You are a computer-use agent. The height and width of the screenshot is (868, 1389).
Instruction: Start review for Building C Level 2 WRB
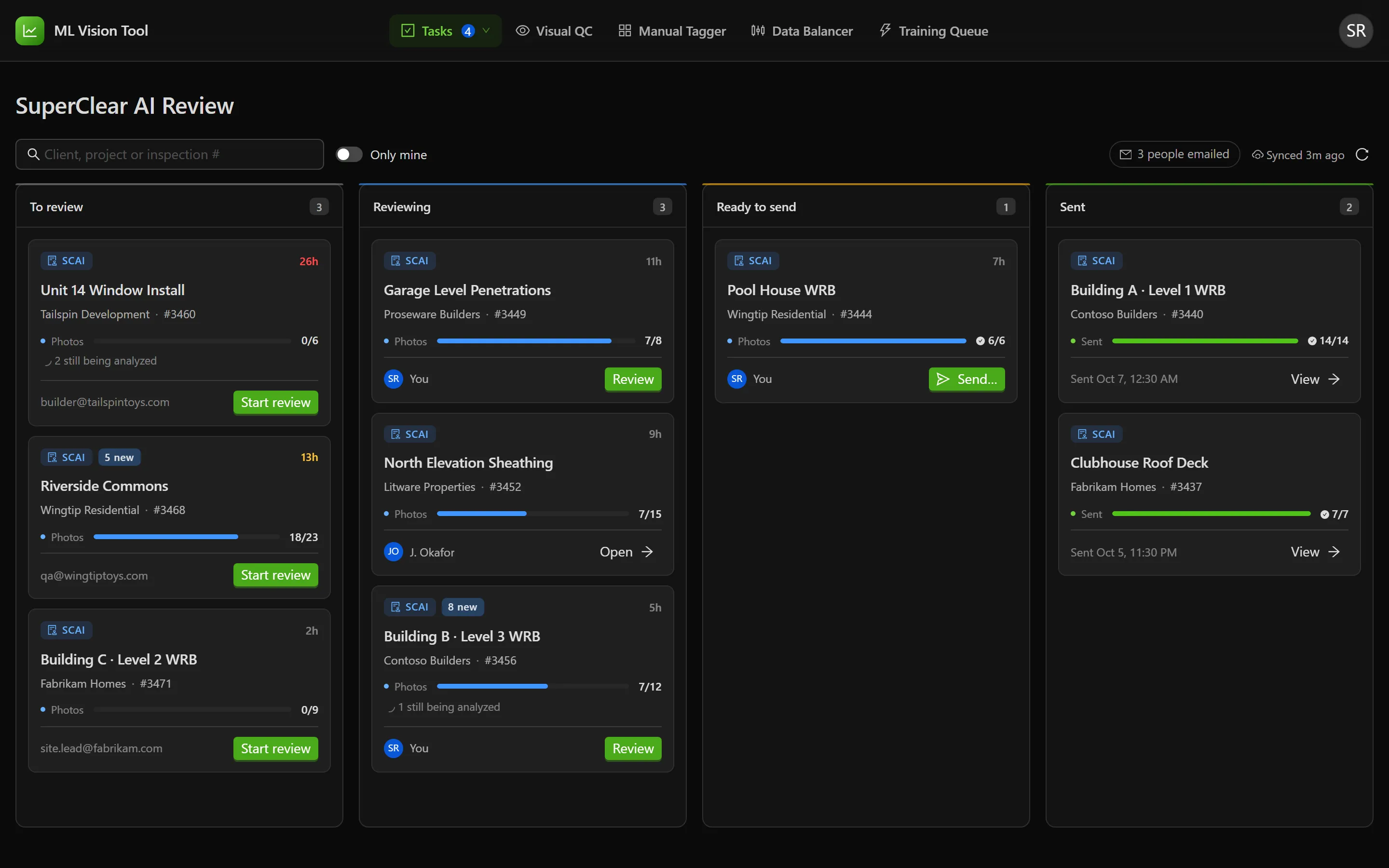pos(275,748)
